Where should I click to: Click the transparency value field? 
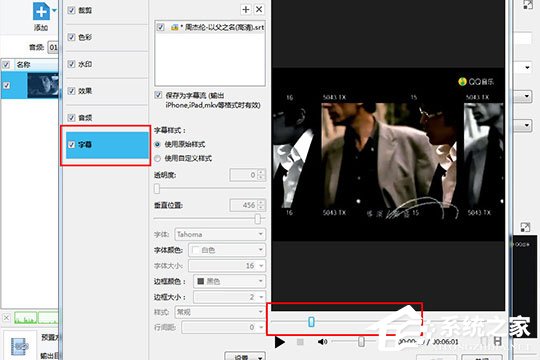point(248,175)
